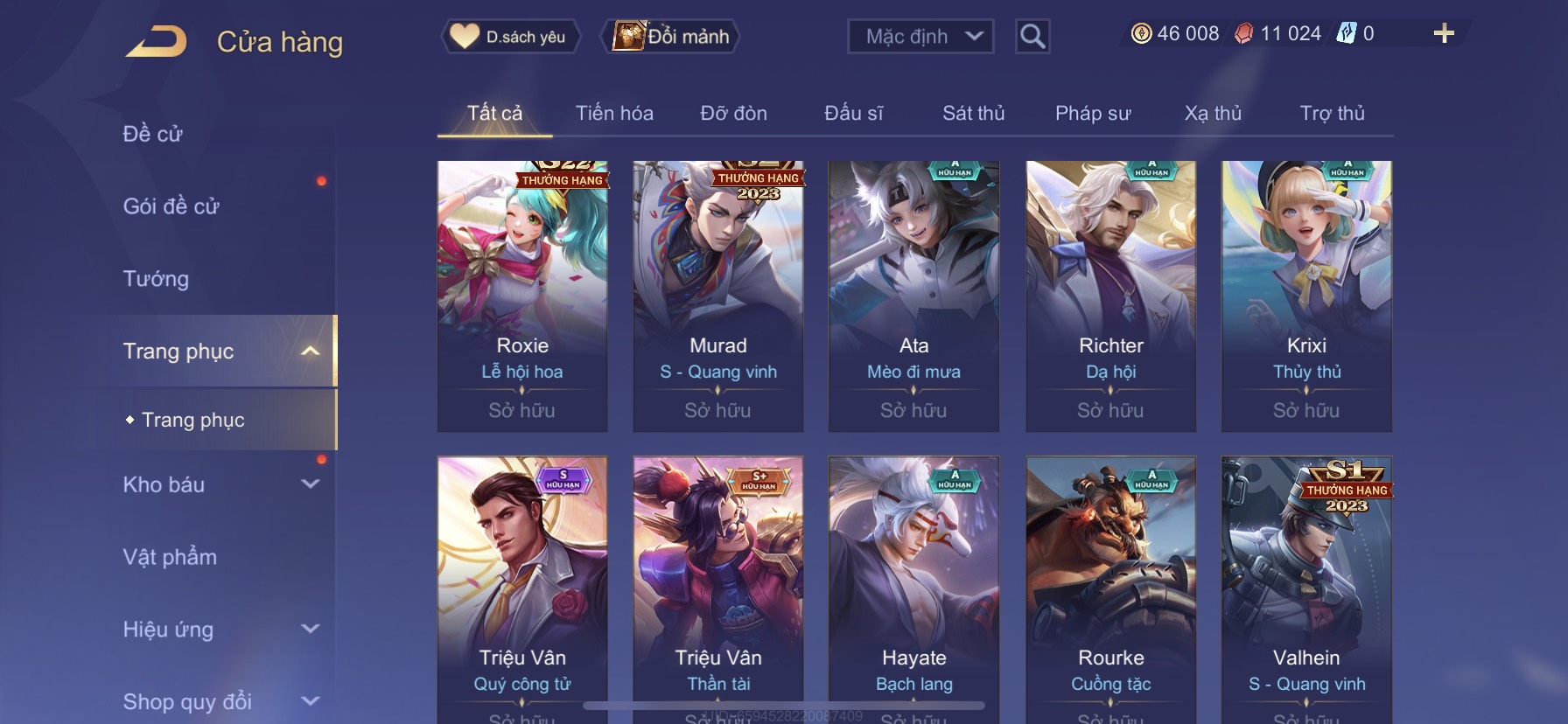Click the blue voucher currency icon
This screenshot has width=1568, height=724.
point(1346,34)
